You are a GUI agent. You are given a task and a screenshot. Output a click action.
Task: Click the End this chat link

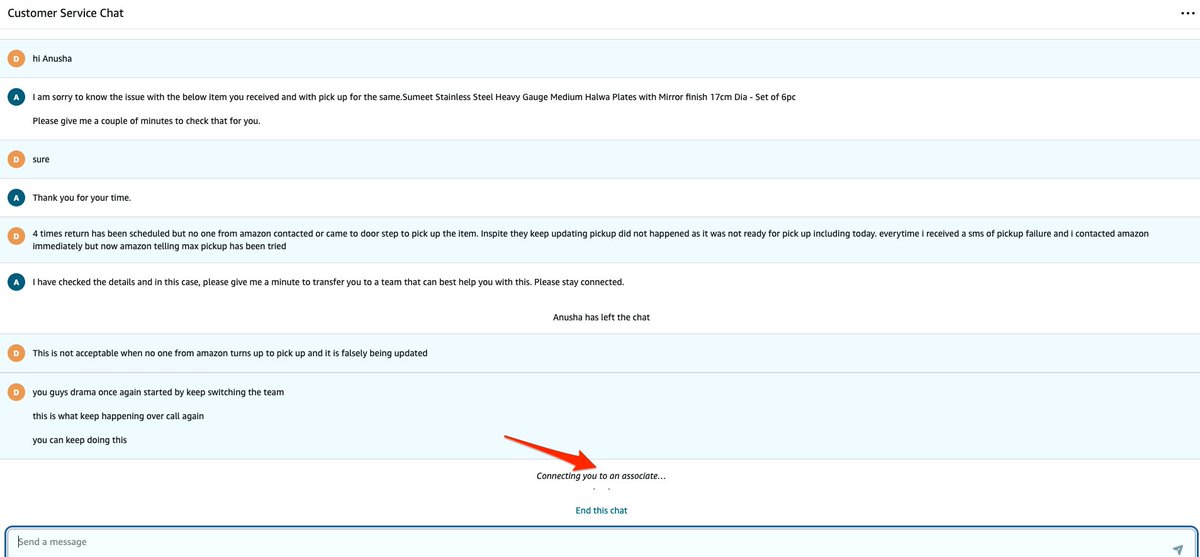click(x=601, y=510)
